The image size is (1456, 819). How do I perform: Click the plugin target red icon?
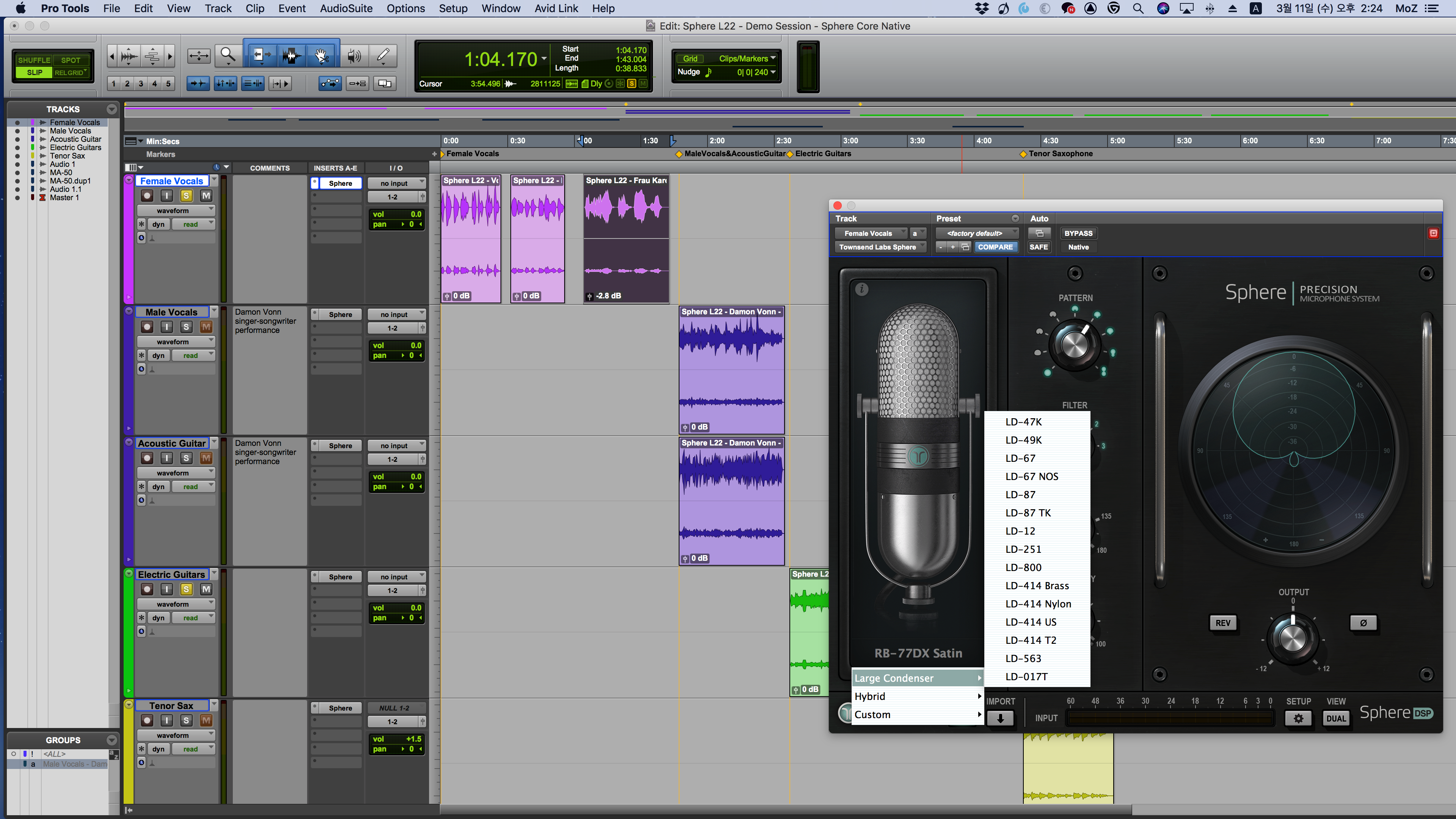[x=1433, y=233]
